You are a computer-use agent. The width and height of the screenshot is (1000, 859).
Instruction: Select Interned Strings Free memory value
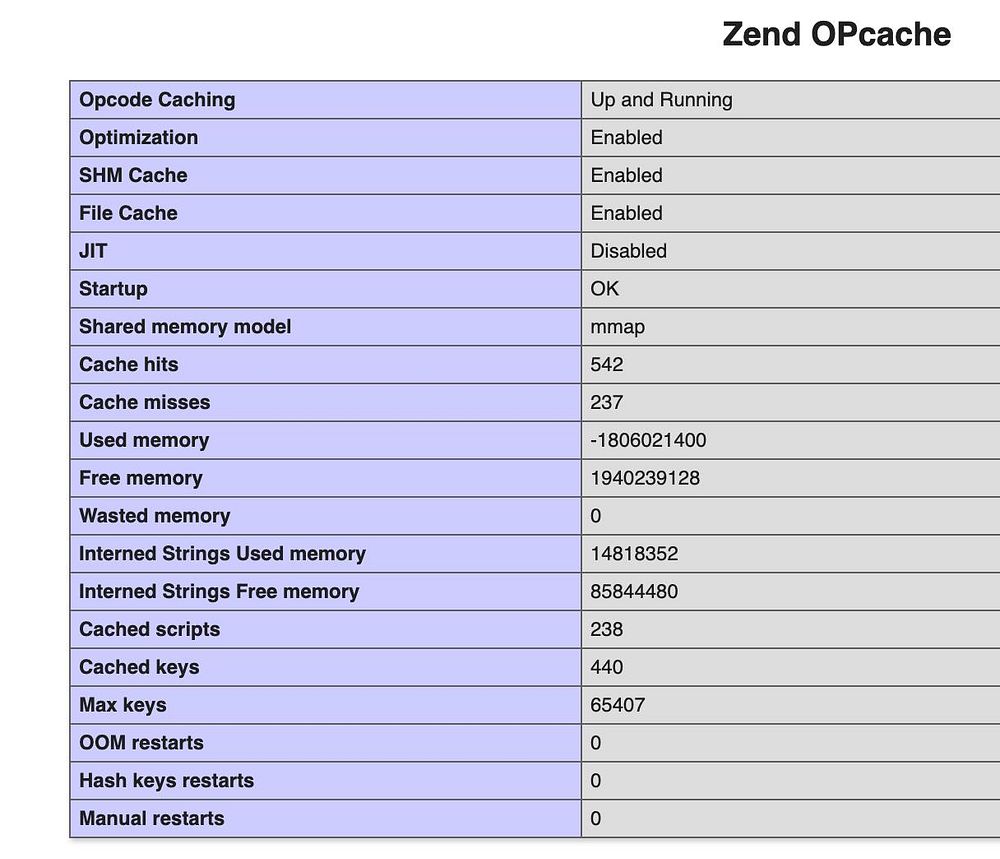point(634,591)
